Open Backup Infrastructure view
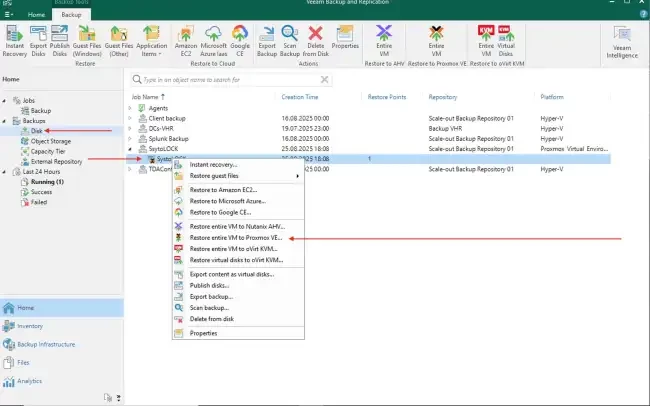This screenshot has width=650, height=406. click(x=62, y=345)
